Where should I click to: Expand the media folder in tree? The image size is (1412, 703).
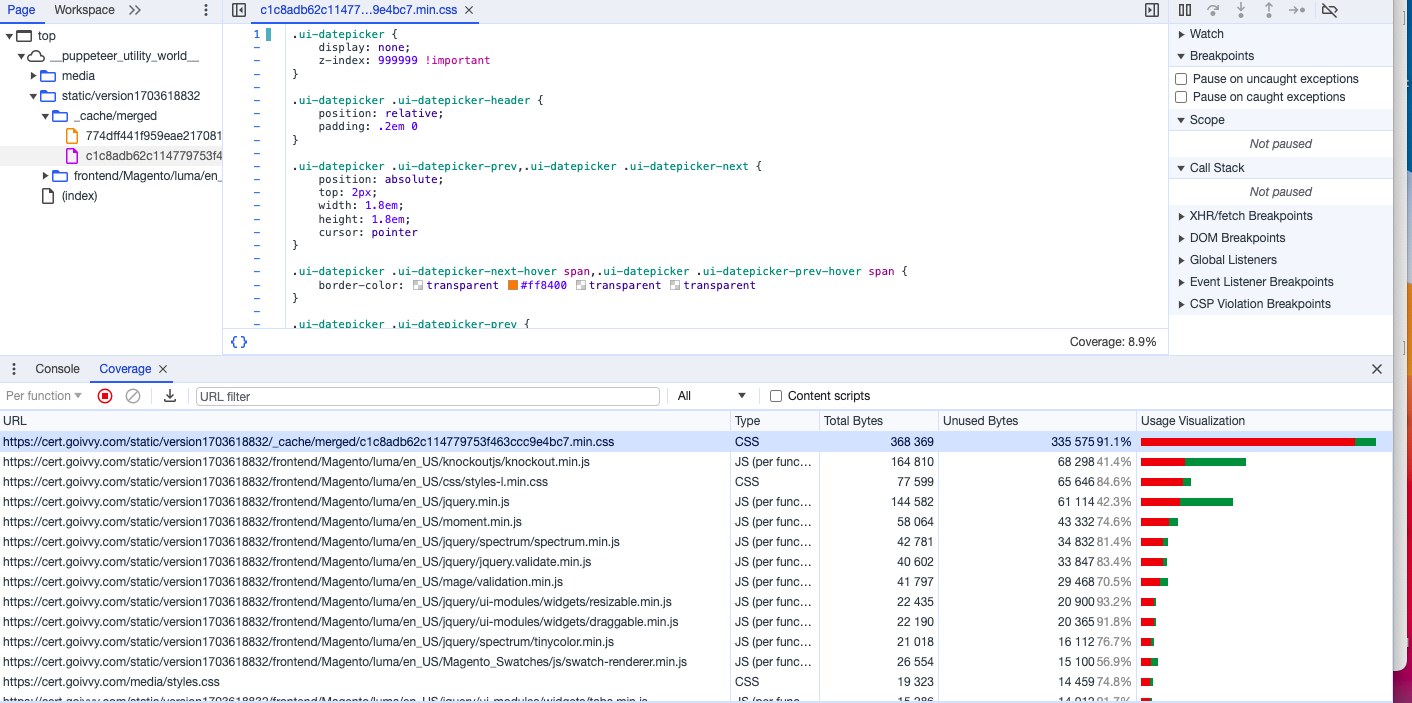(x=34, y=76)
